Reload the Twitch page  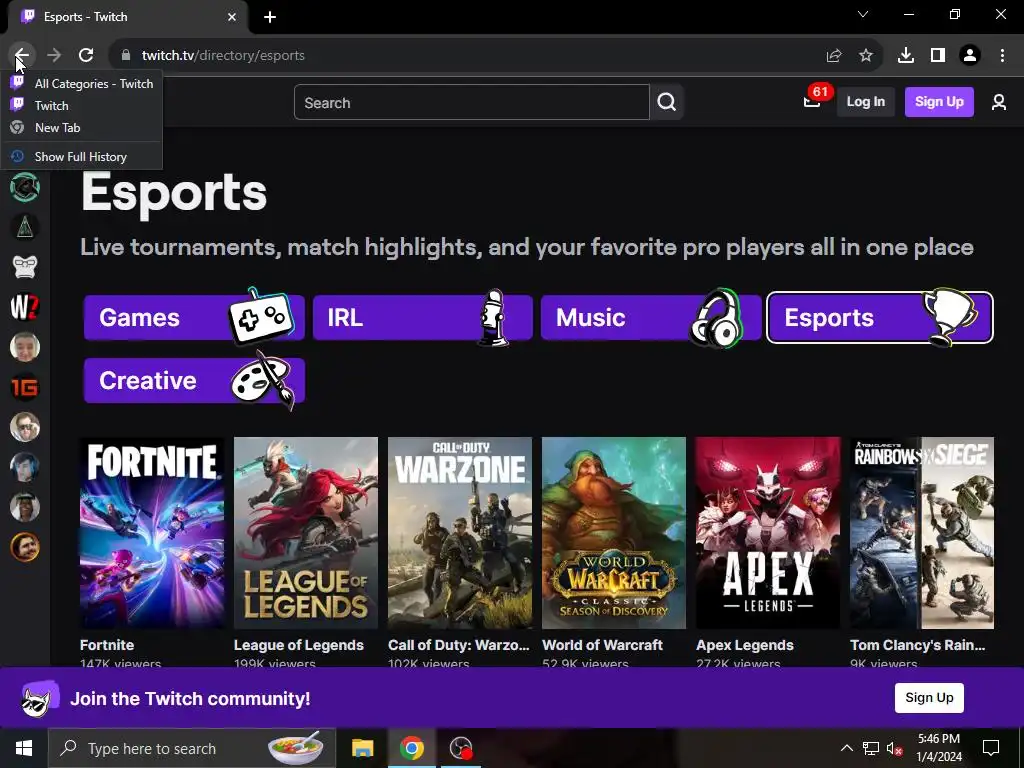[86, 56]
